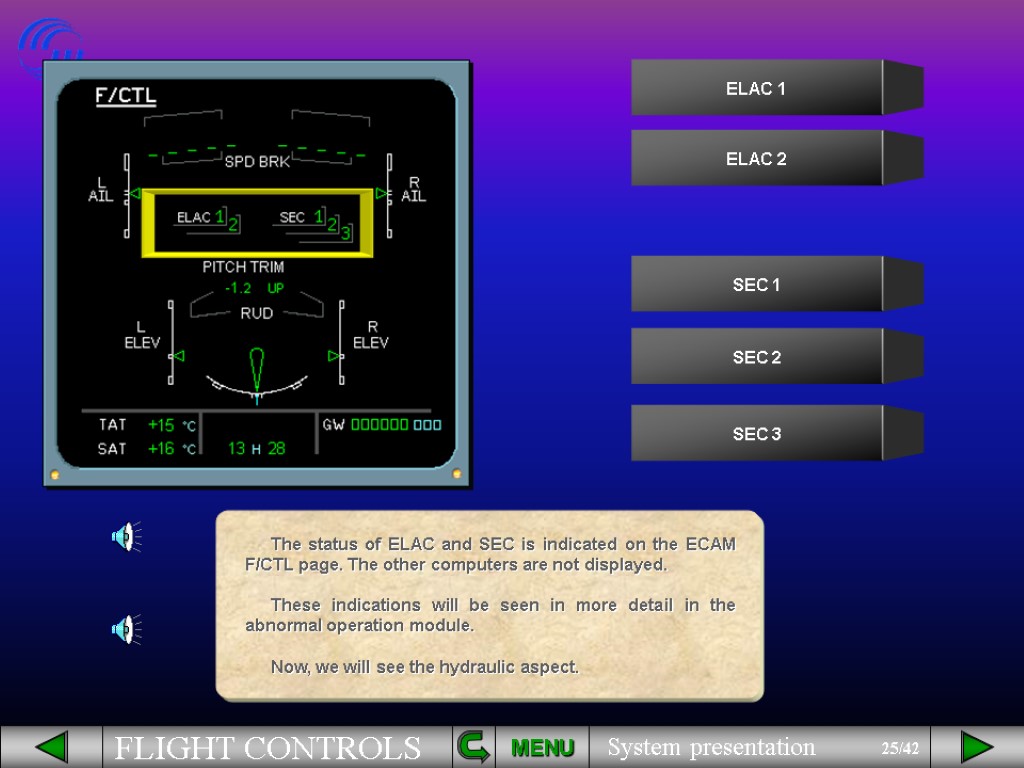The height and width of the screenshot is (768, 1024).
Task: Click the second speaker audio icon
Action: tap(124, 628)
